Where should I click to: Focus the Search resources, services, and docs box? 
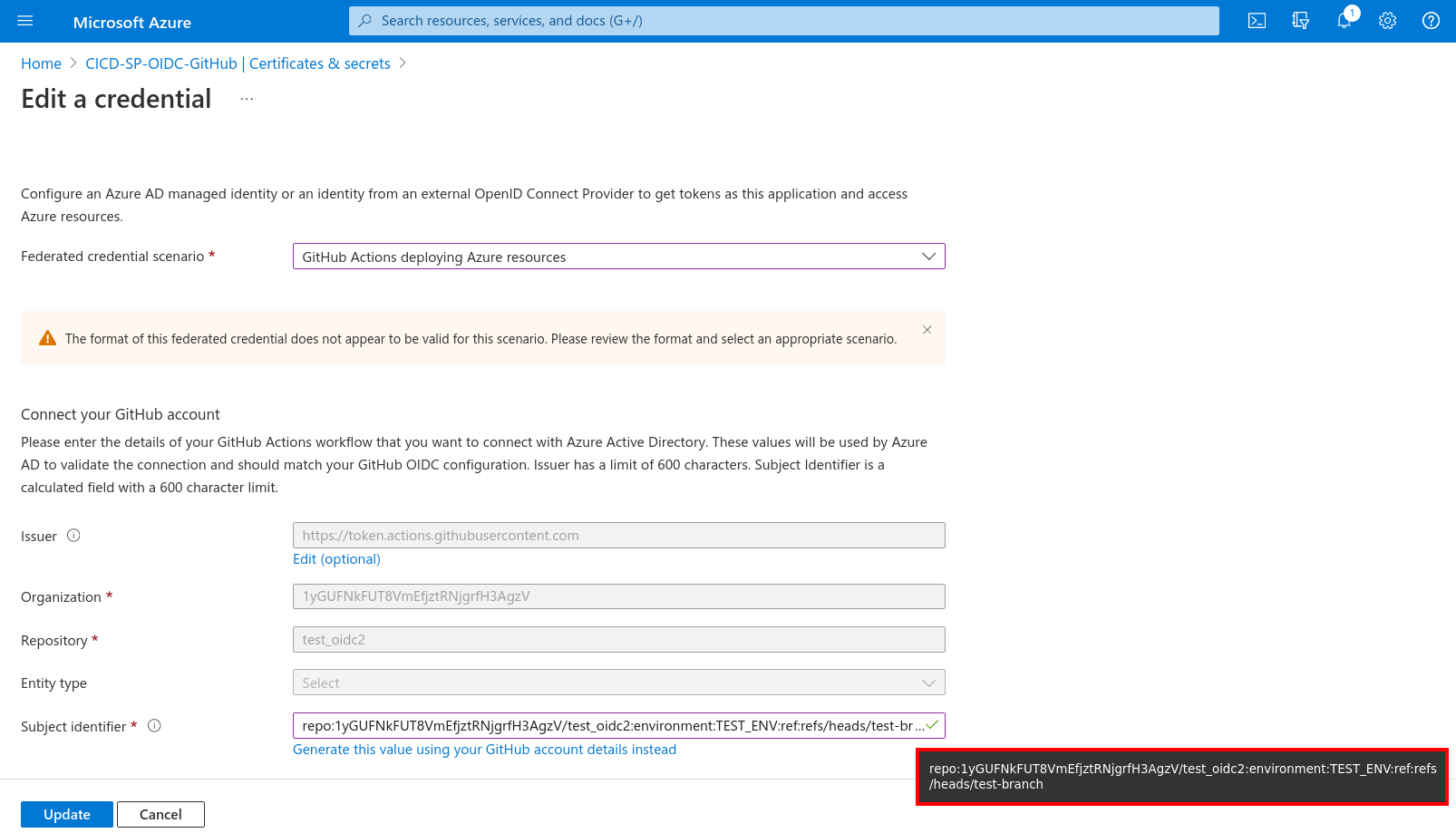[783, 21]
